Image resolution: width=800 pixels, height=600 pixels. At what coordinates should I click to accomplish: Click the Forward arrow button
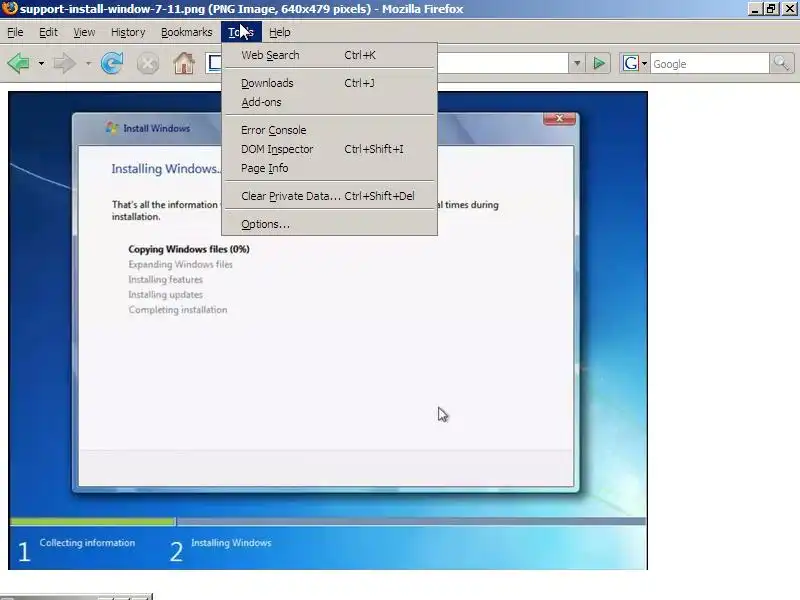point(64,64)
